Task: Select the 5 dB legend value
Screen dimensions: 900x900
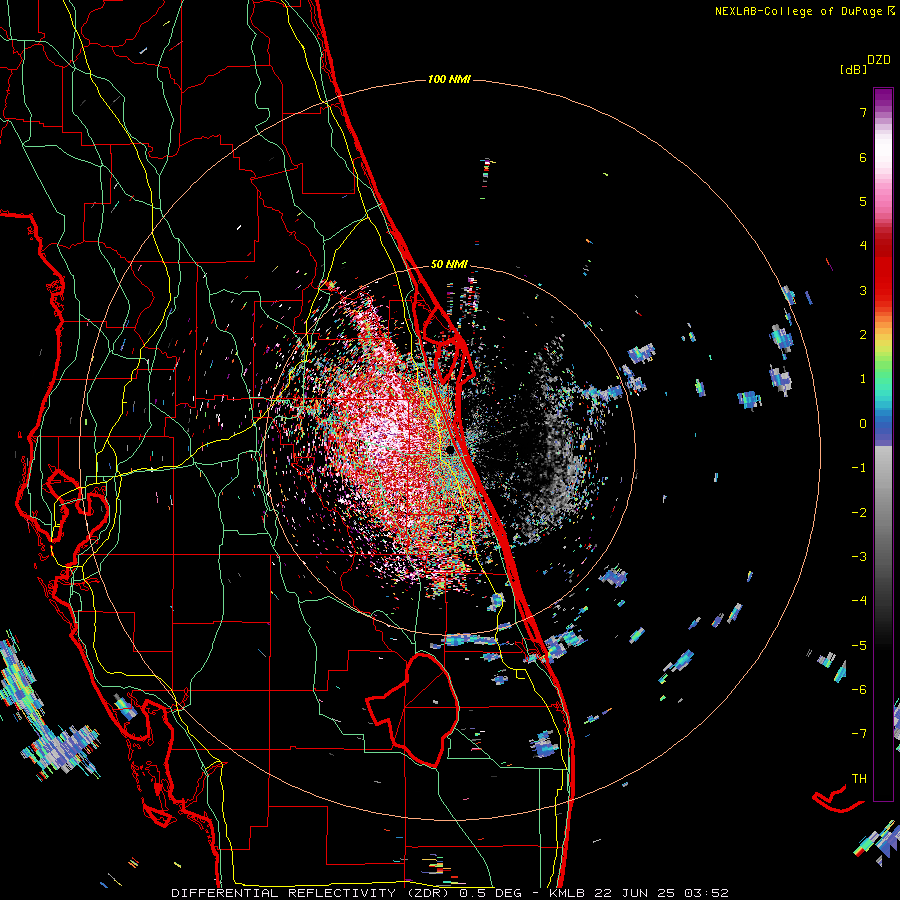Action: click(863, 201)
